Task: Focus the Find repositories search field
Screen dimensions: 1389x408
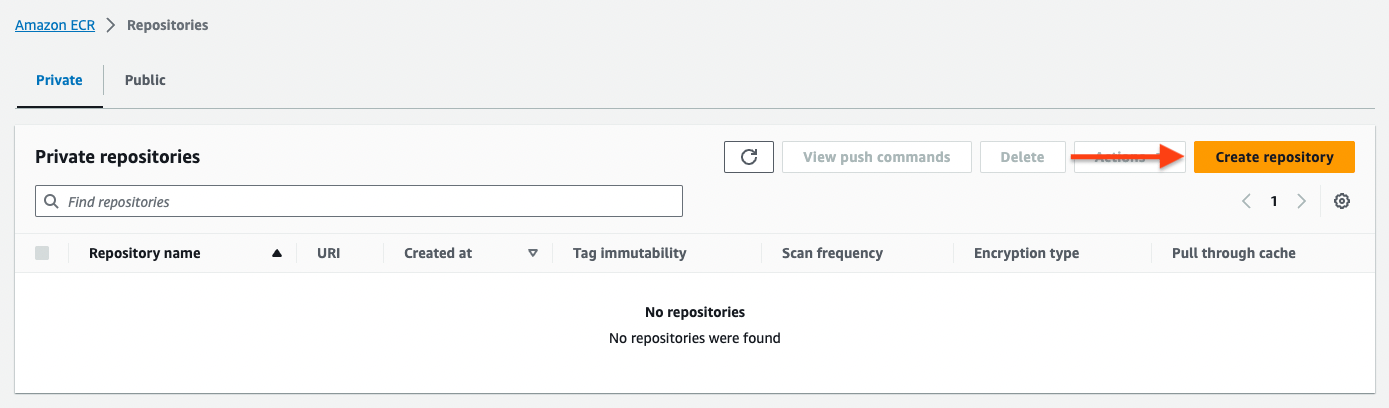Action: [359, 201]
